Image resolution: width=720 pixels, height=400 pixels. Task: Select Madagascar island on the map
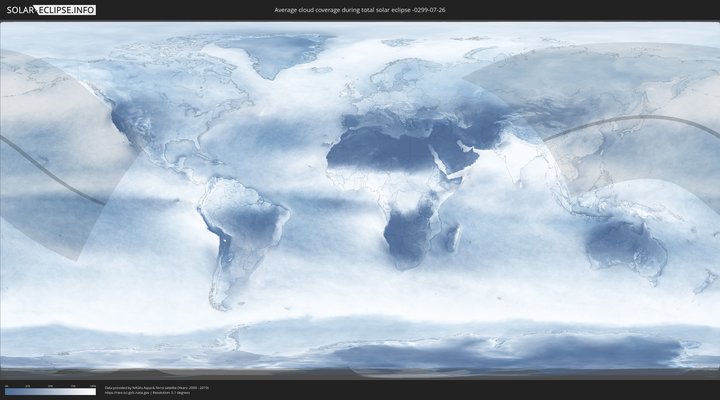456,237
